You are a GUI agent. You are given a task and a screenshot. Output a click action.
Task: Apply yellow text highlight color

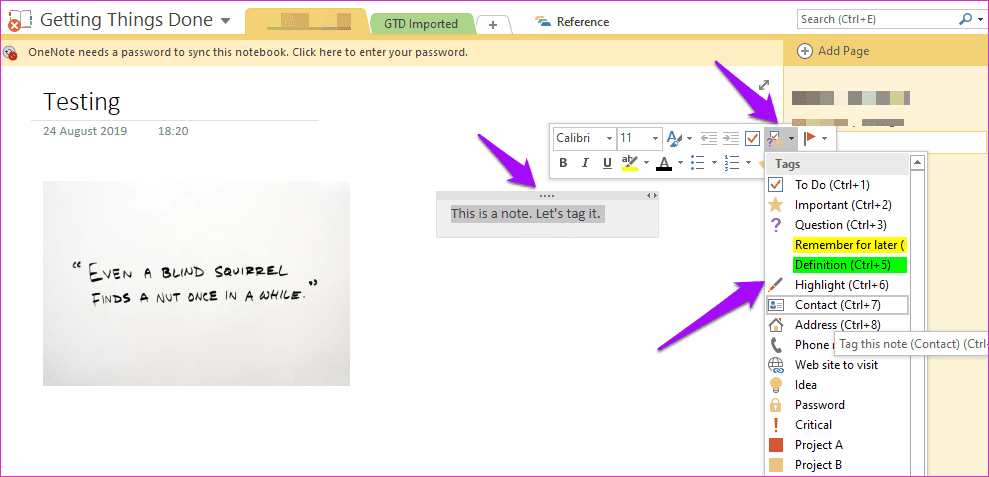point(629,163)
